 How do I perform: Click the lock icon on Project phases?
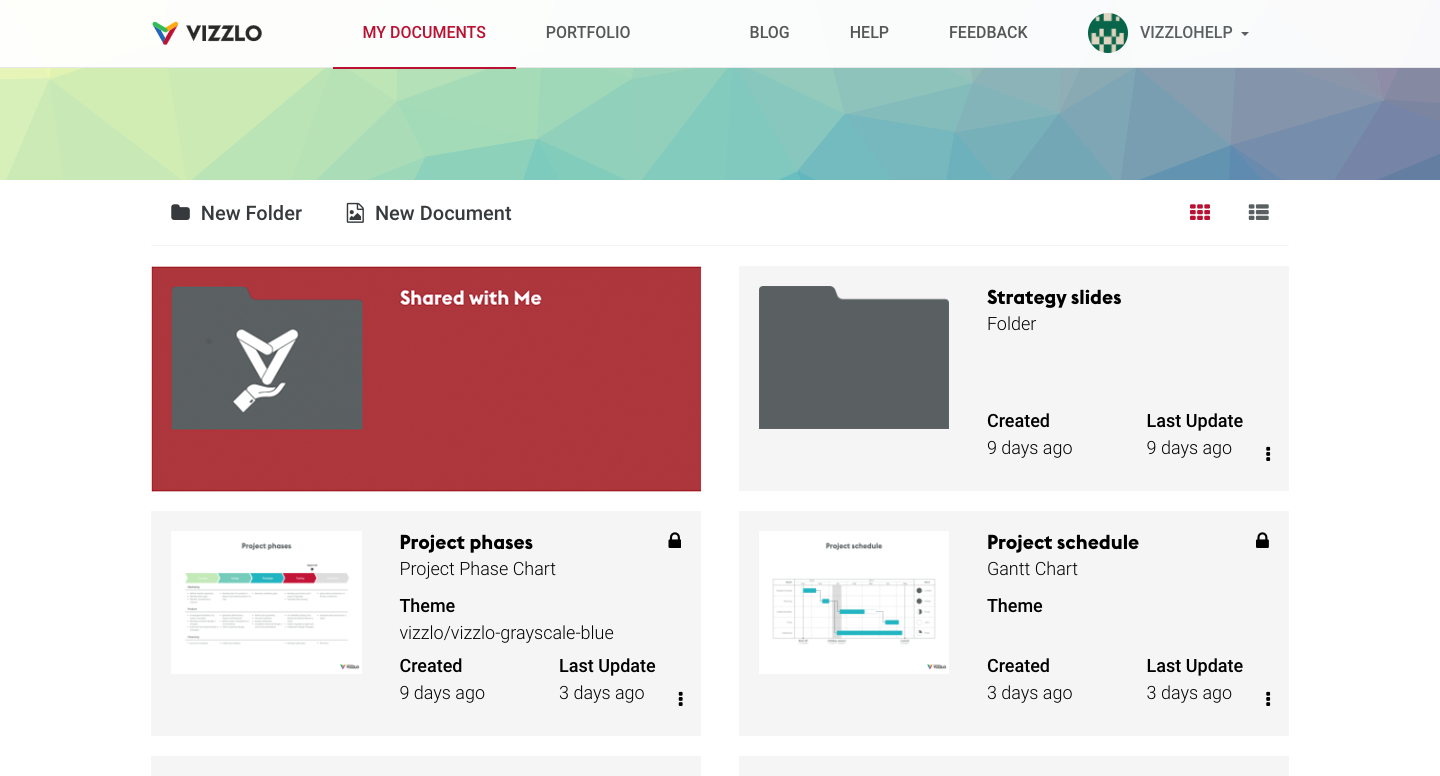click(675, 541)
